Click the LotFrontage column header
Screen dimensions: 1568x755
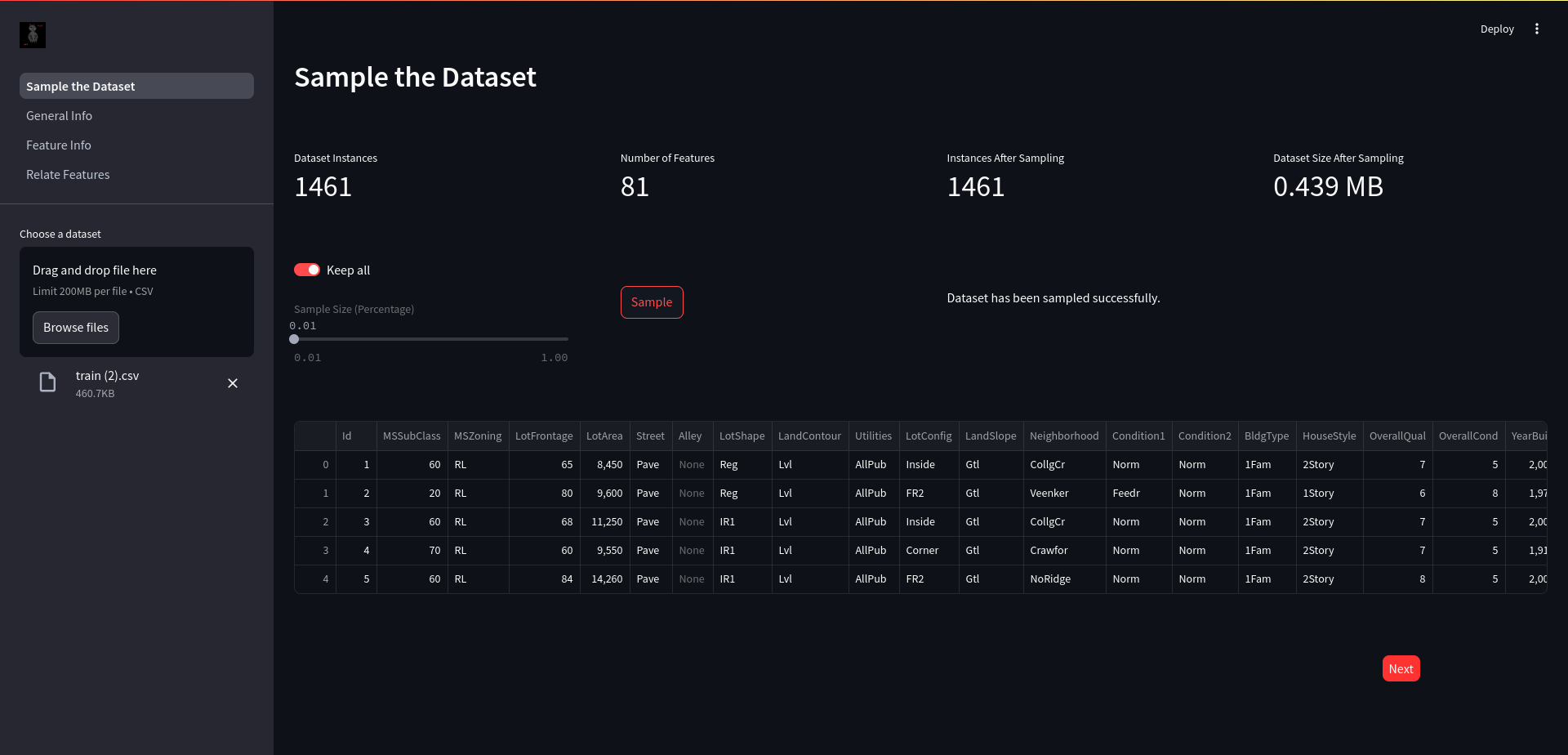pyautogui.click(x=544, y=436)
